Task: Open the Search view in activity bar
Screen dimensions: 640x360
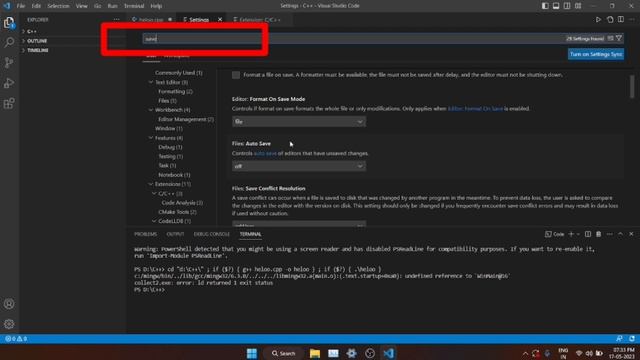Action: (9, 42)
